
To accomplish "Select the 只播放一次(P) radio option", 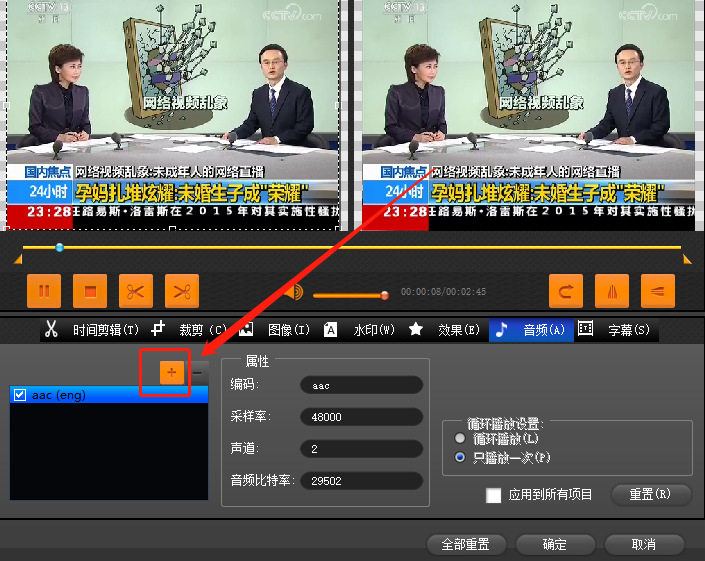I will pyautogui.click(x=460, y=458).
